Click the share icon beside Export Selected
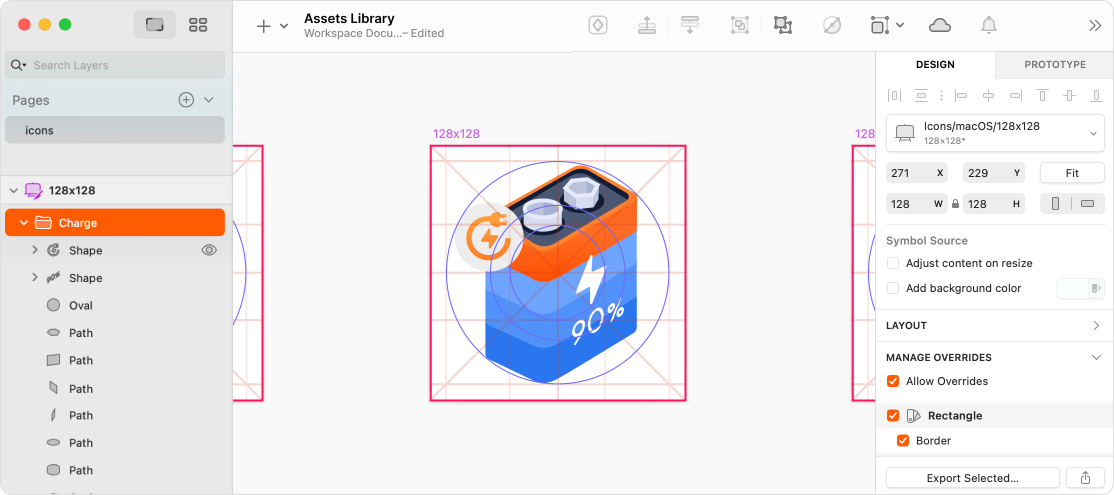Image resolution: width=1114 pixels, height=495 pixels. tap(1085, 478)
